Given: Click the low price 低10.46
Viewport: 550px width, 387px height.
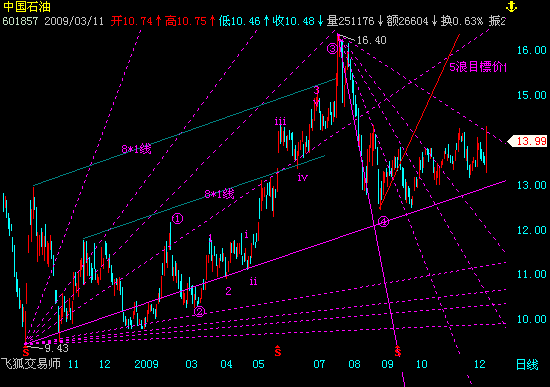Looking at the screenshot, I should tap(240, 21).
